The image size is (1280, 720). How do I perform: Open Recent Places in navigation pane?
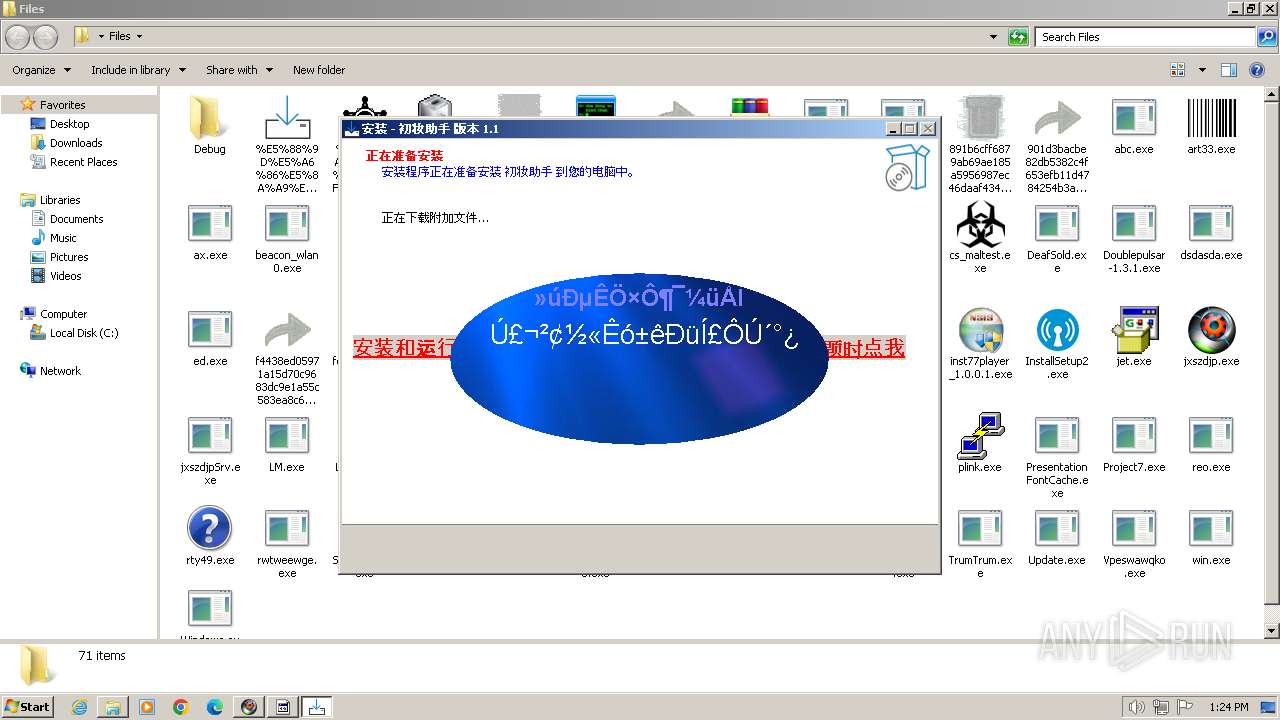point(83,162)
